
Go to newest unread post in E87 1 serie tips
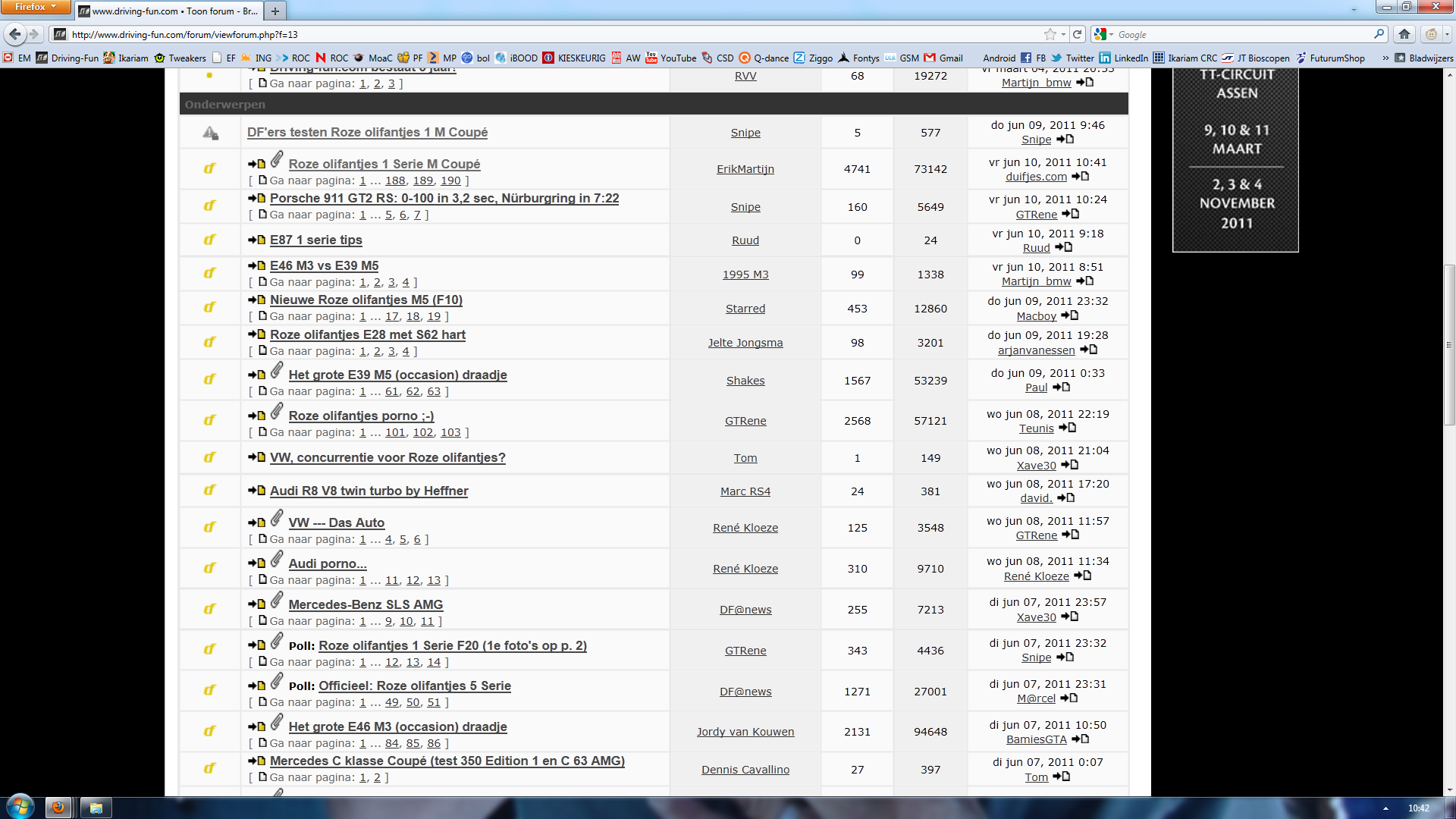pos(256,240)
